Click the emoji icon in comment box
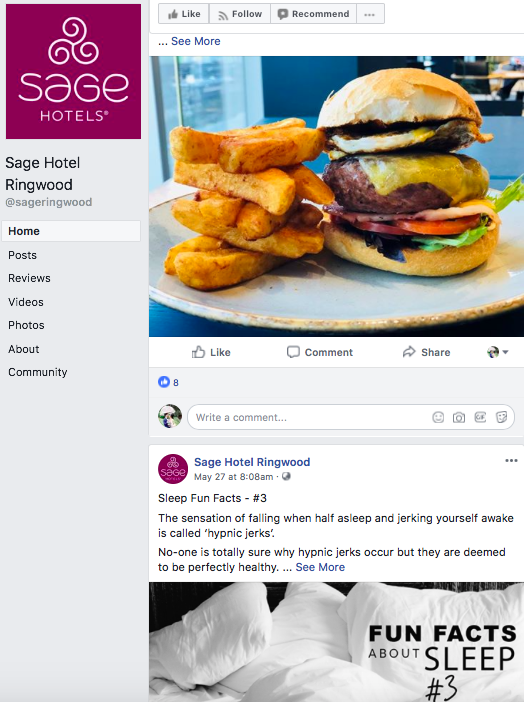This screenshot has height=702, width=524. tap(438, 417)
